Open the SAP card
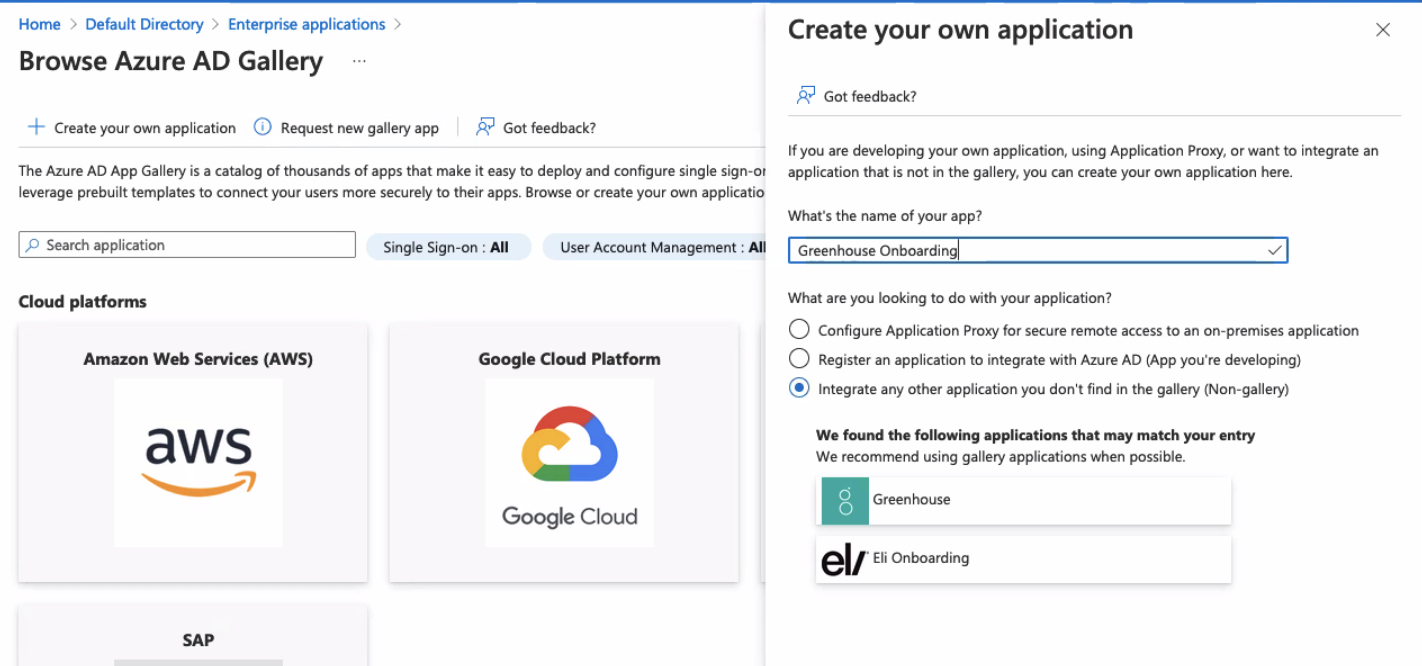This screenshot has height=666, width=1422. (x=193, y=635)
